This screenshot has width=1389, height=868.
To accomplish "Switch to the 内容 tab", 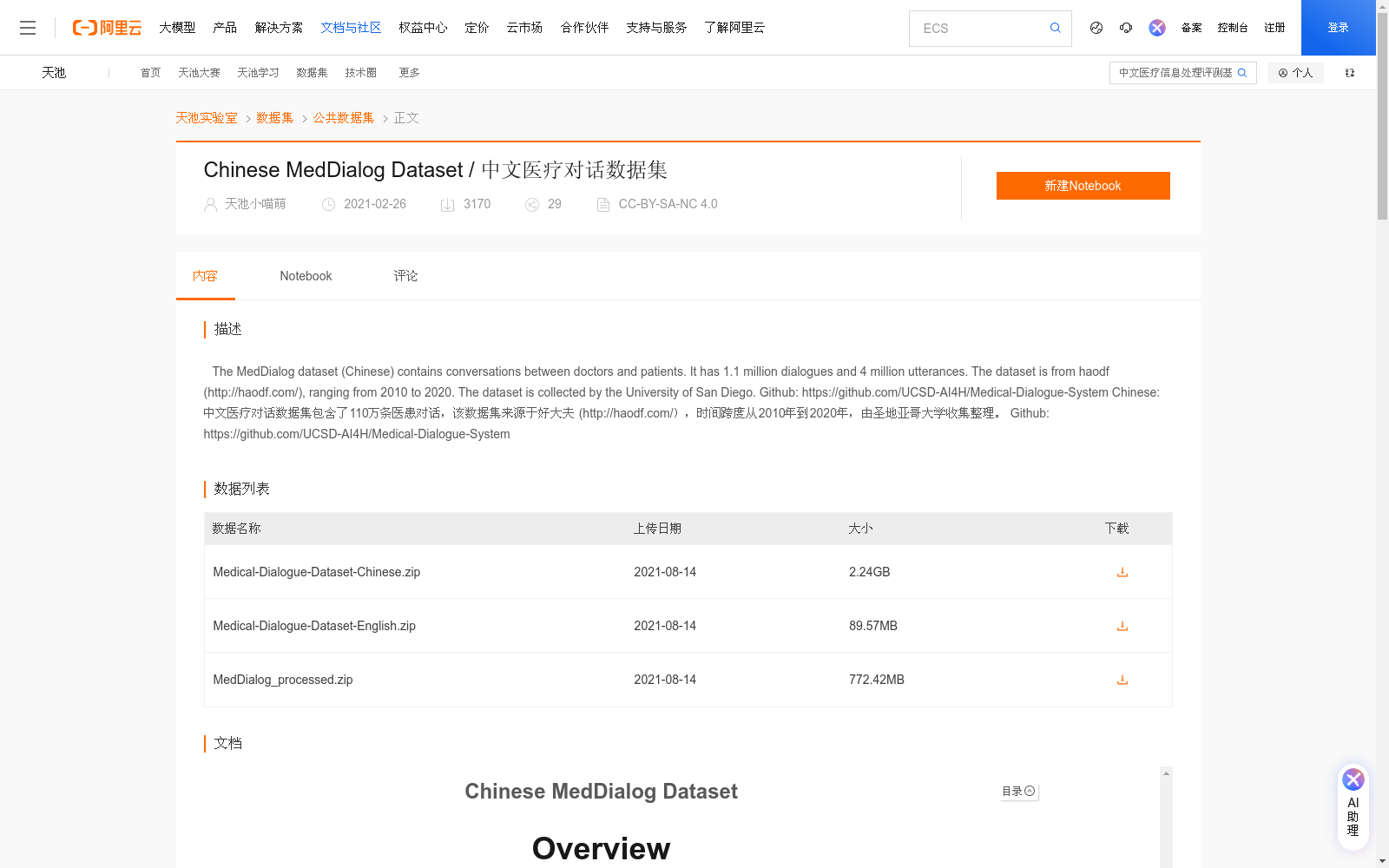I will coord(205,276).
